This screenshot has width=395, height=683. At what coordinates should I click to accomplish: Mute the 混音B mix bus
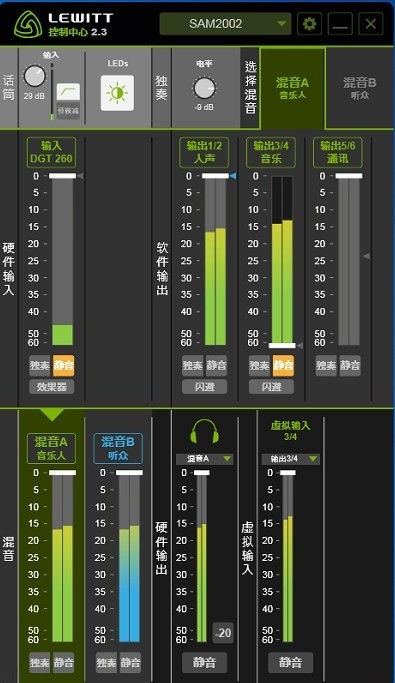(x=130, y=663)
